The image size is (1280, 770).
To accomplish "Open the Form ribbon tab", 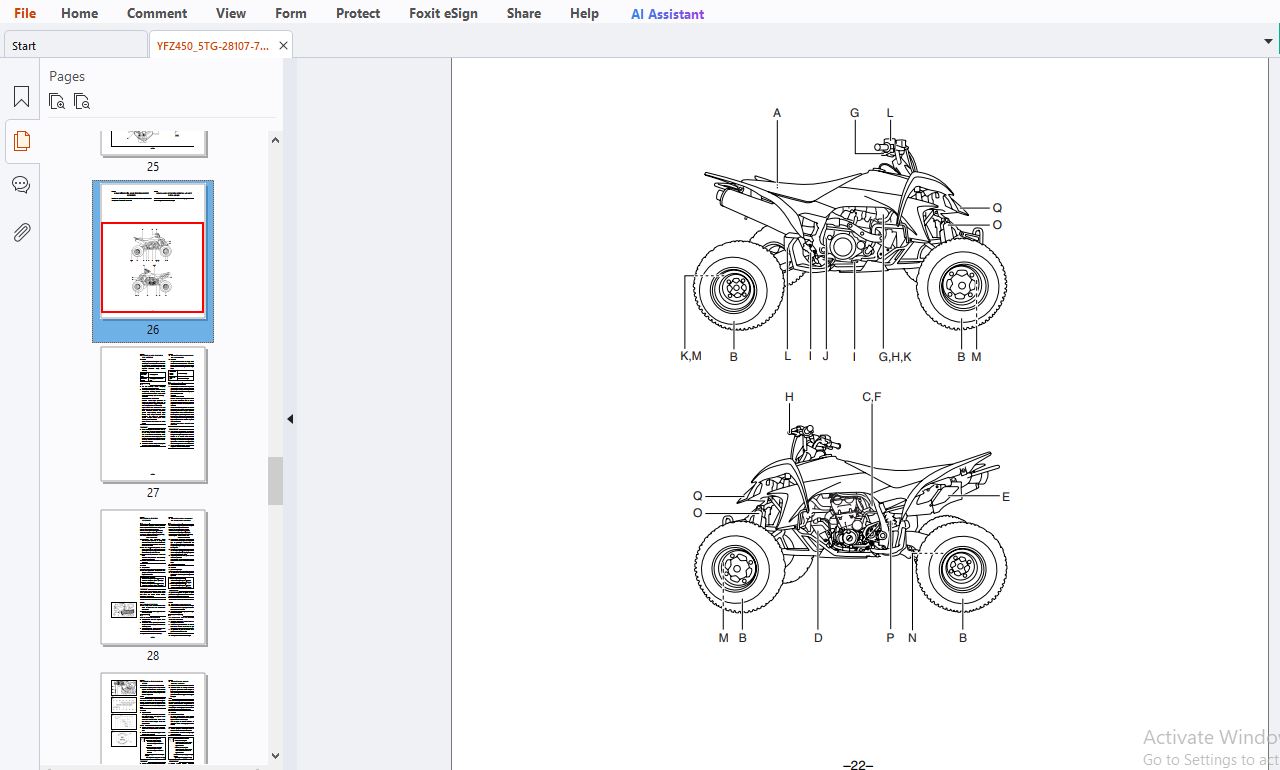I will [x=291, y=13].
